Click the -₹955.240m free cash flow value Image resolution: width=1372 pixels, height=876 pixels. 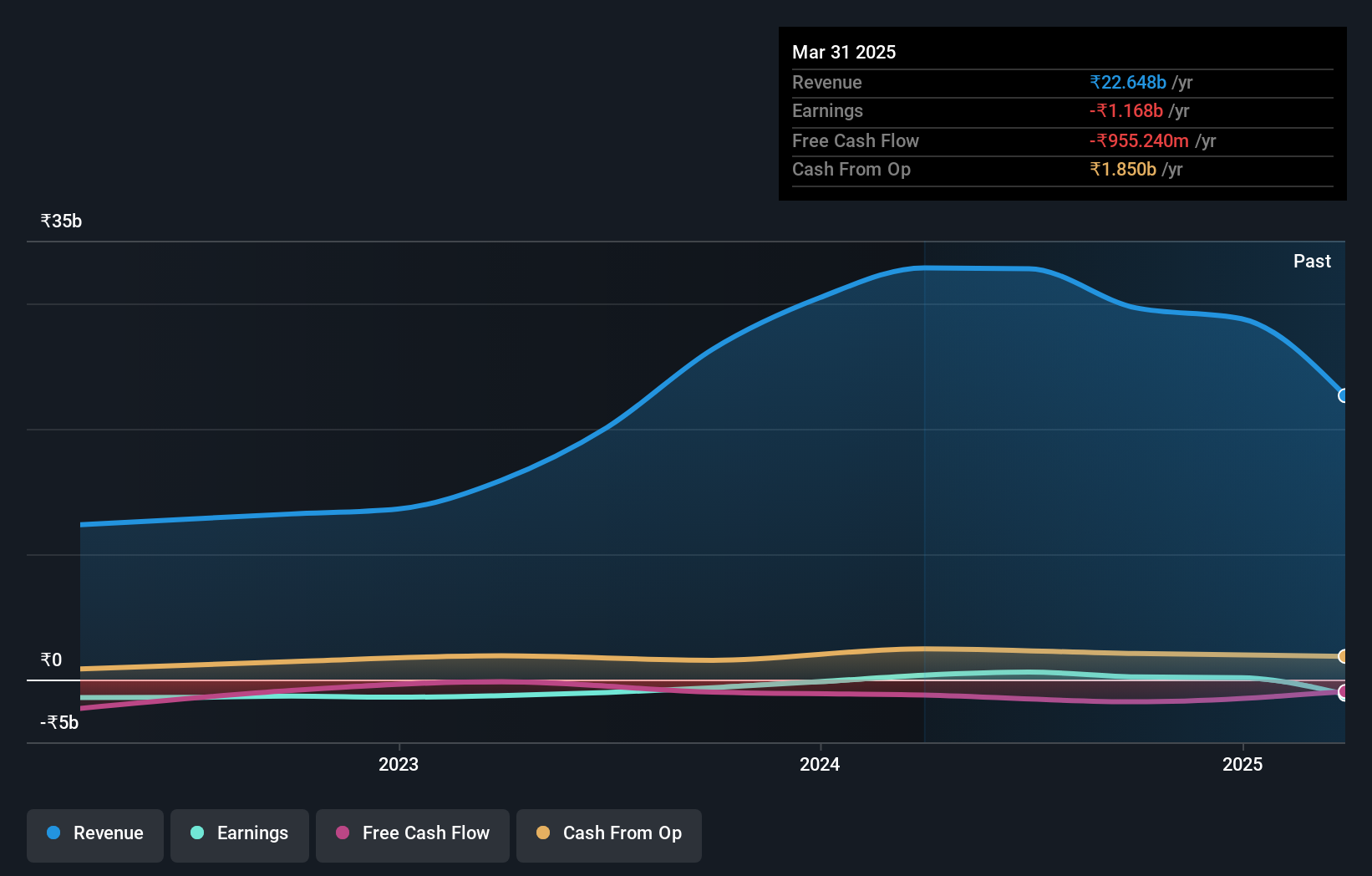point(1139,140)
